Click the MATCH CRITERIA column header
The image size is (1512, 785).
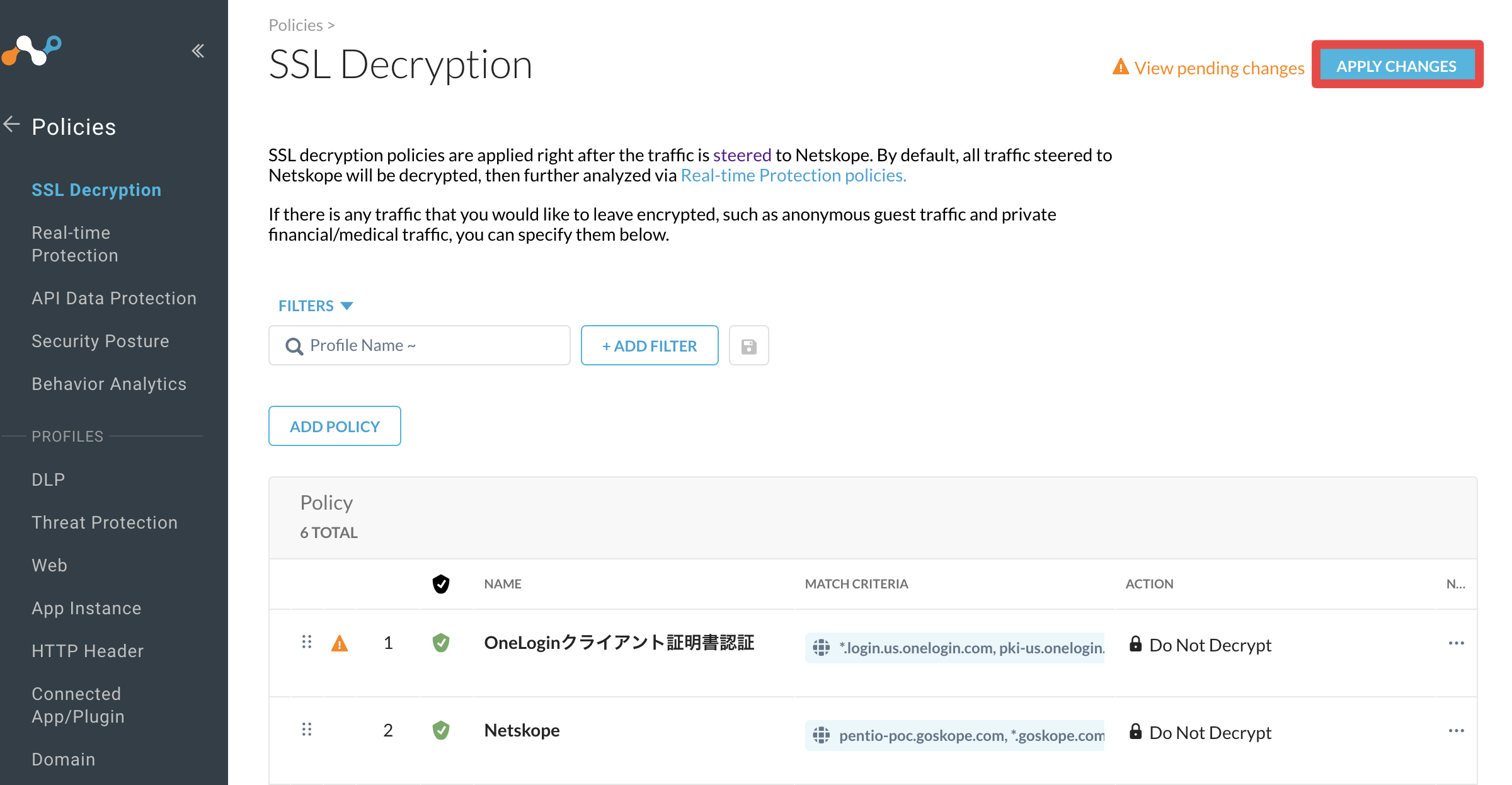pyautogui.click(x=856, y=584)
